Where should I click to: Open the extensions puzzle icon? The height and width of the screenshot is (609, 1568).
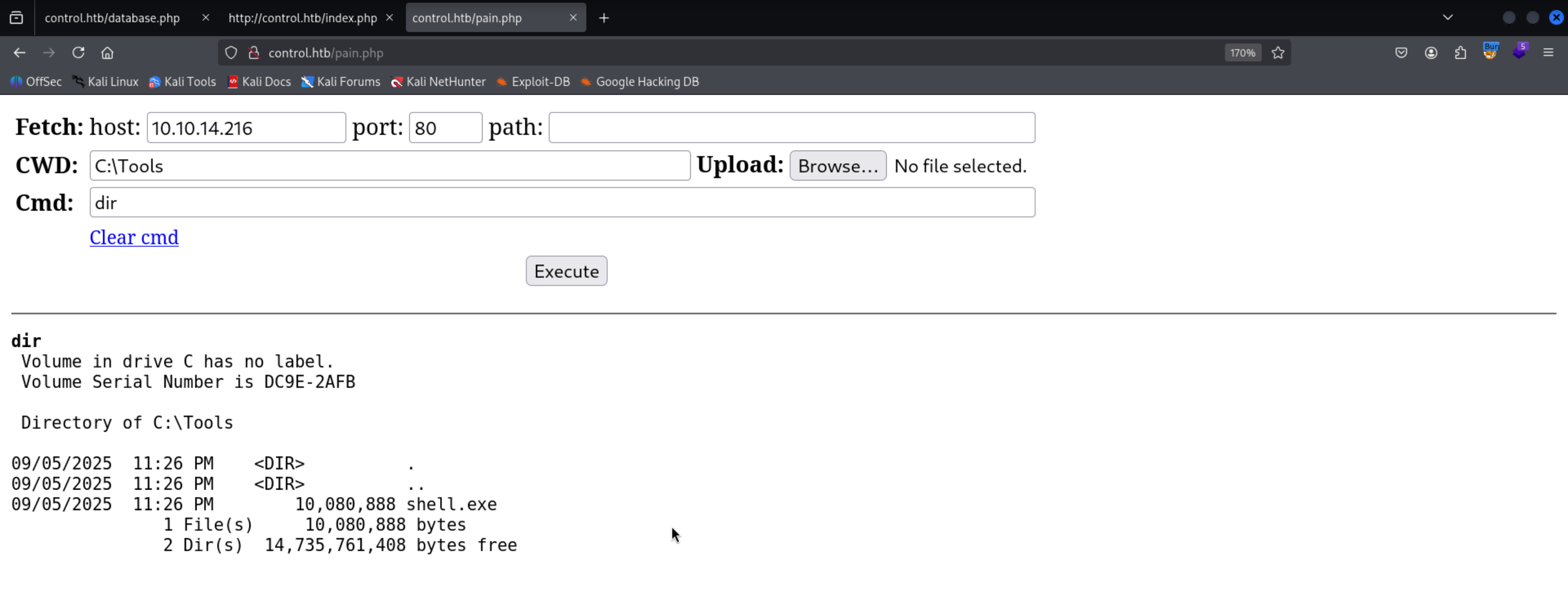1460,53
